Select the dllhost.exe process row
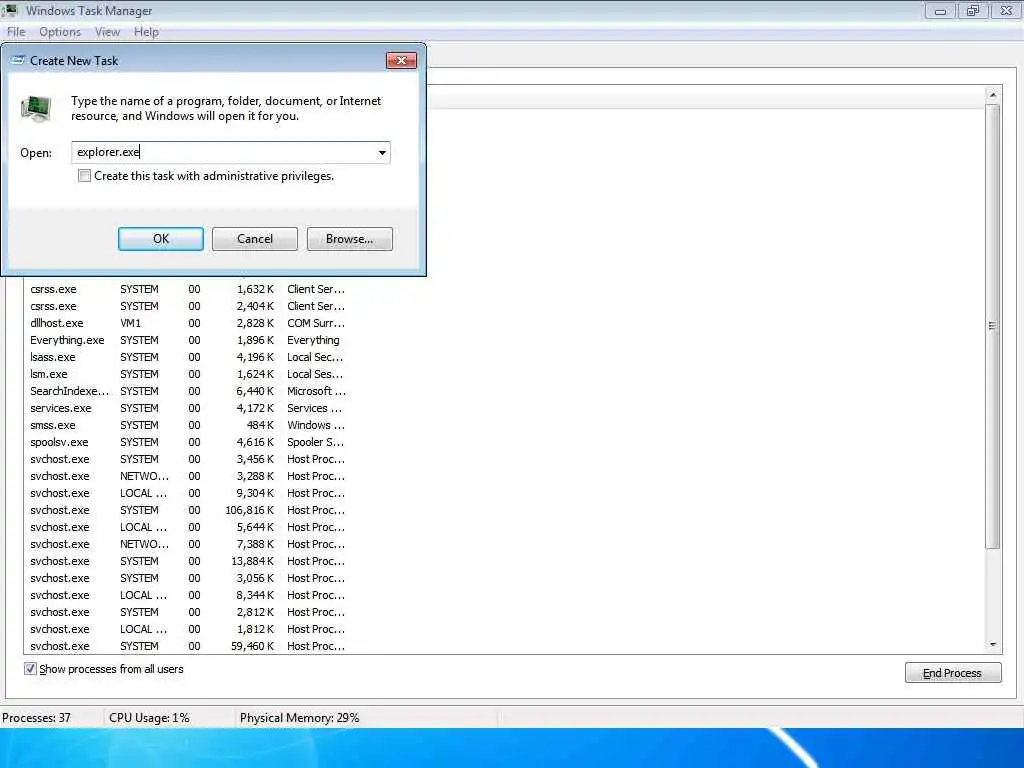 pyautogui.click(x=187, y=323)
